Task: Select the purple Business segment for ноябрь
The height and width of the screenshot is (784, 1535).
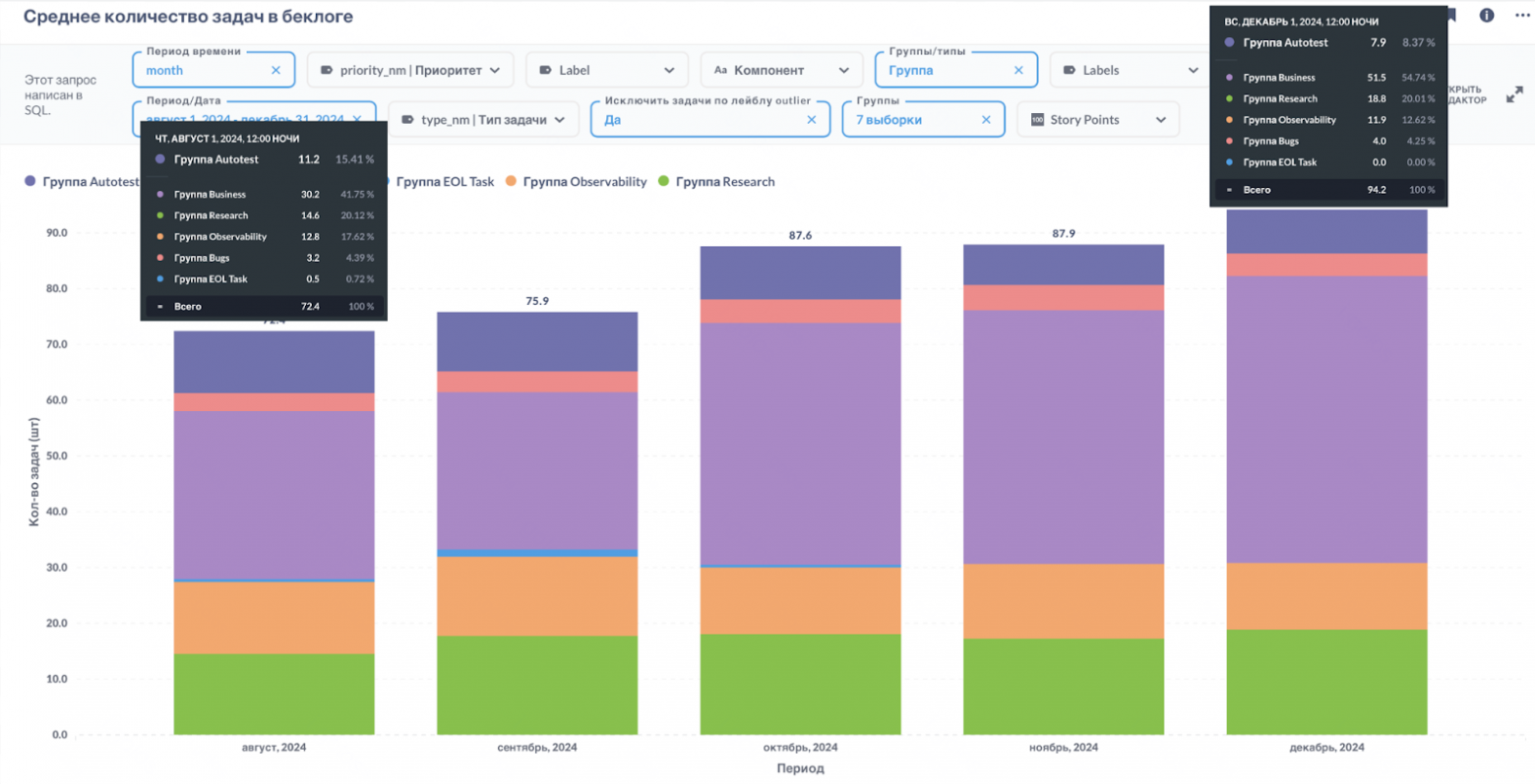Action: click(1063, 437)
